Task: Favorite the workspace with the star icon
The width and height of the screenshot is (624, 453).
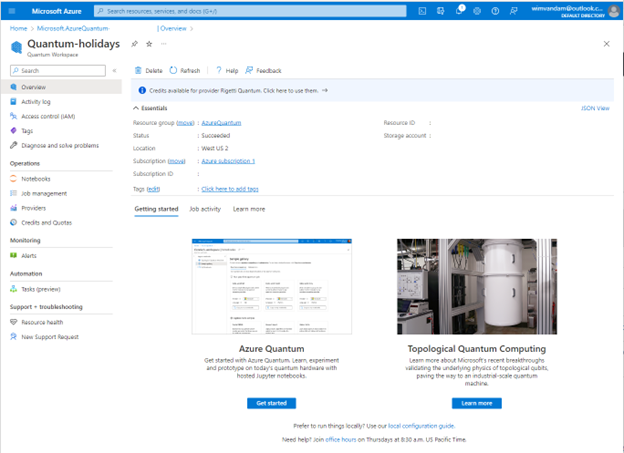Action: point(149,44)
